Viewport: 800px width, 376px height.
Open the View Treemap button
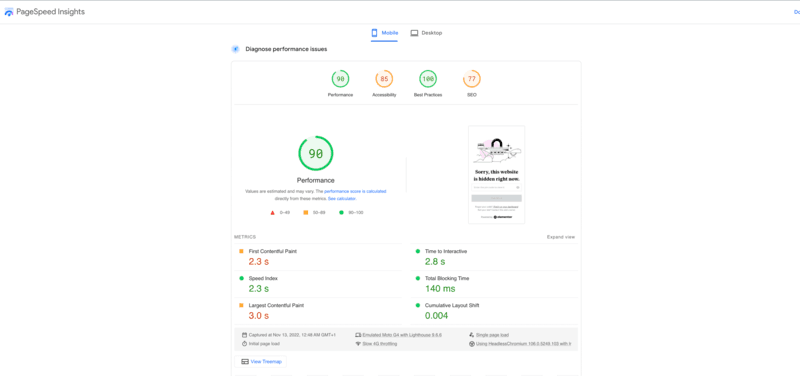[x=261, y=361]
